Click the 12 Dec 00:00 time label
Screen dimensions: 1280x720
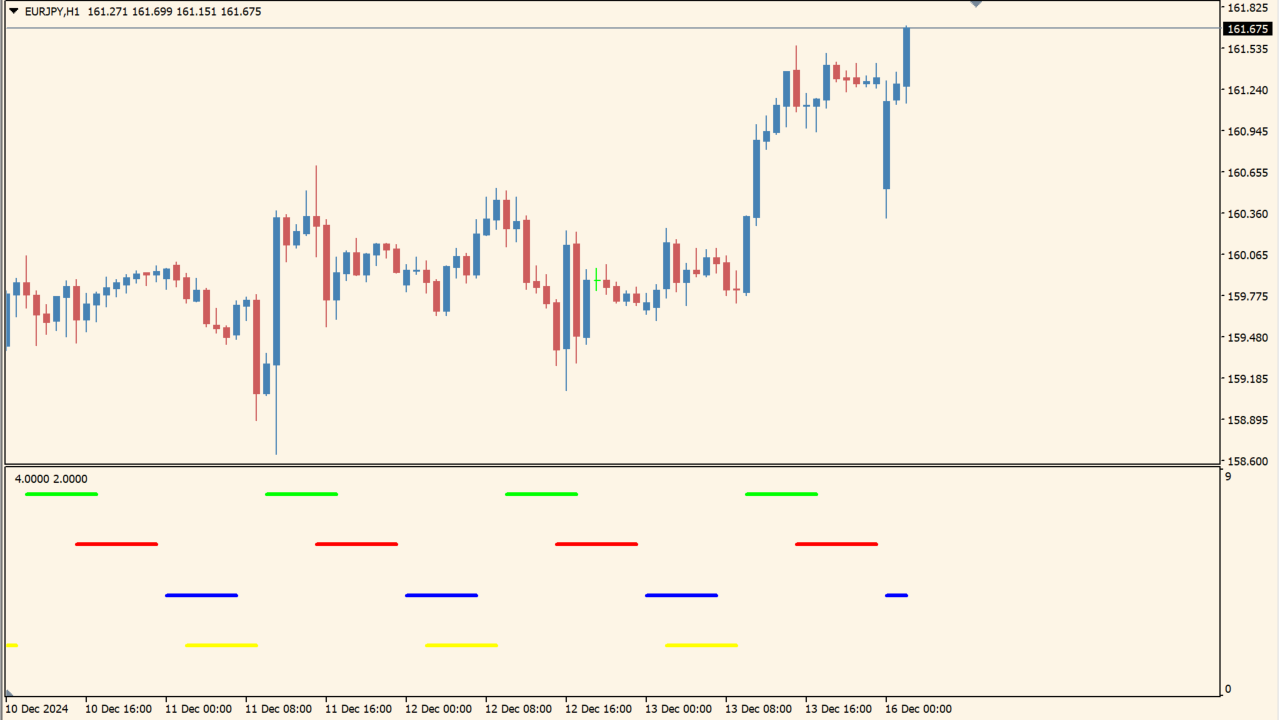440,709
